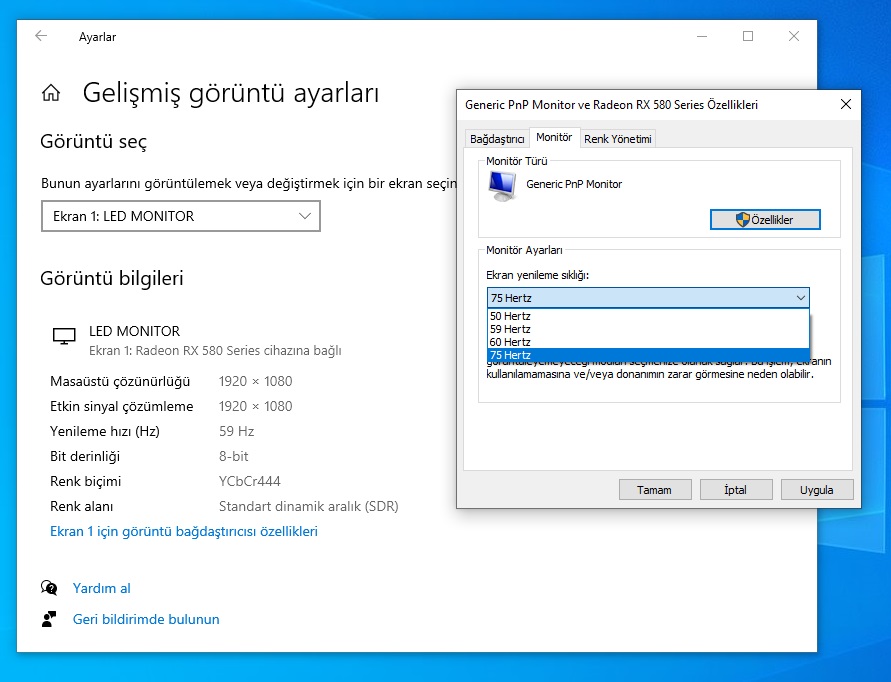
Task: Close the Generic PnP Monitor properties dialog
Action: pyautogui.click(x=846, y=104)
